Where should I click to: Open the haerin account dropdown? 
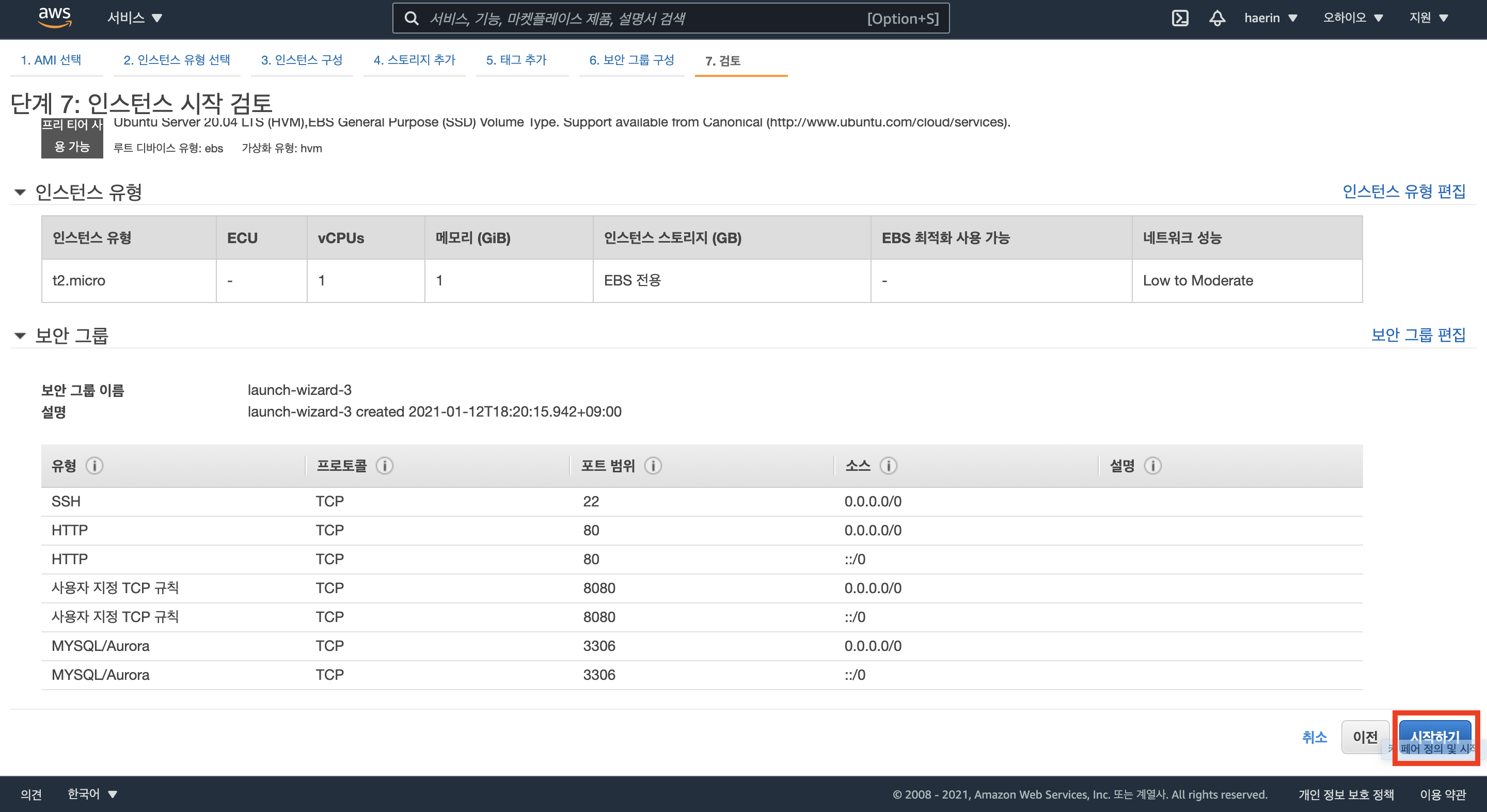tap(1271, 18)
